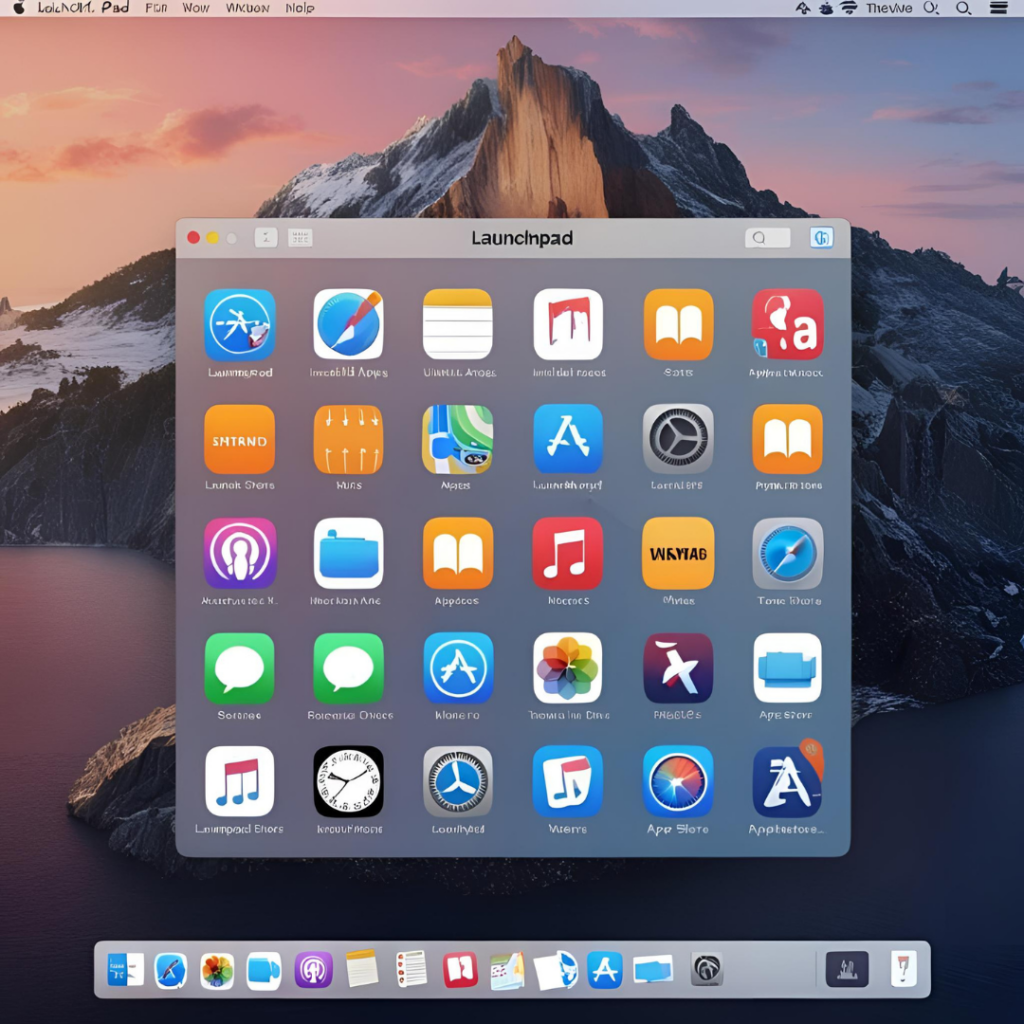Open the gray-ringed blue propeller dial icon
1024x1024 pixels.
click(x=458, y=782)
